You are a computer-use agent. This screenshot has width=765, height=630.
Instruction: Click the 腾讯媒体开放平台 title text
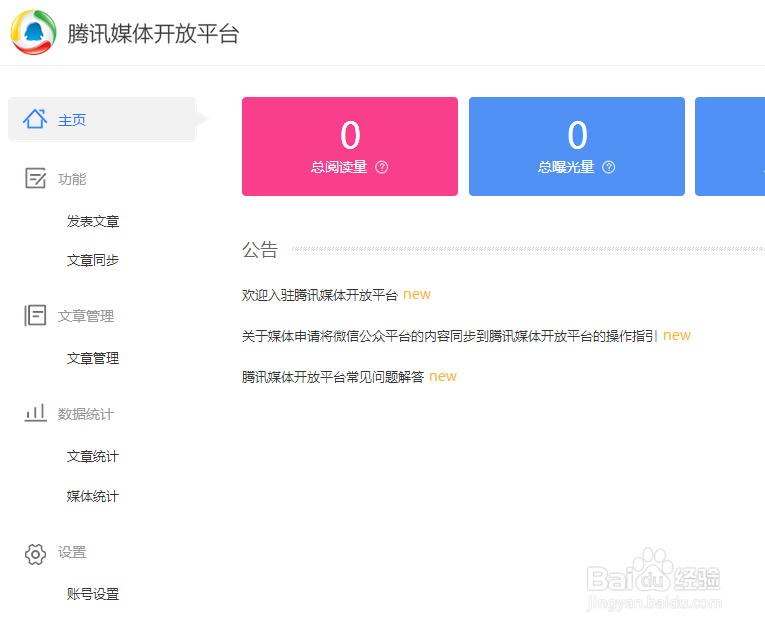(x=153, y=34)
